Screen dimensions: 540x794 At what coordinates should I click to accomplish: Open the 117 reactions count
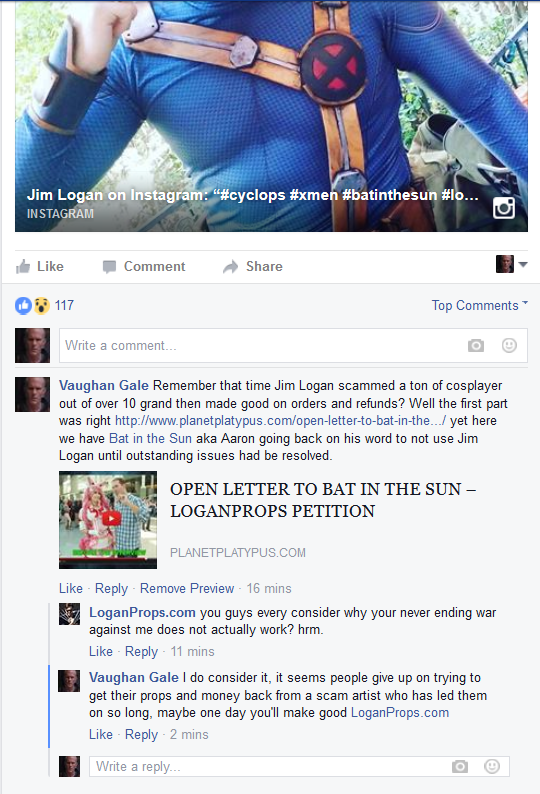[x=64, y=305]
